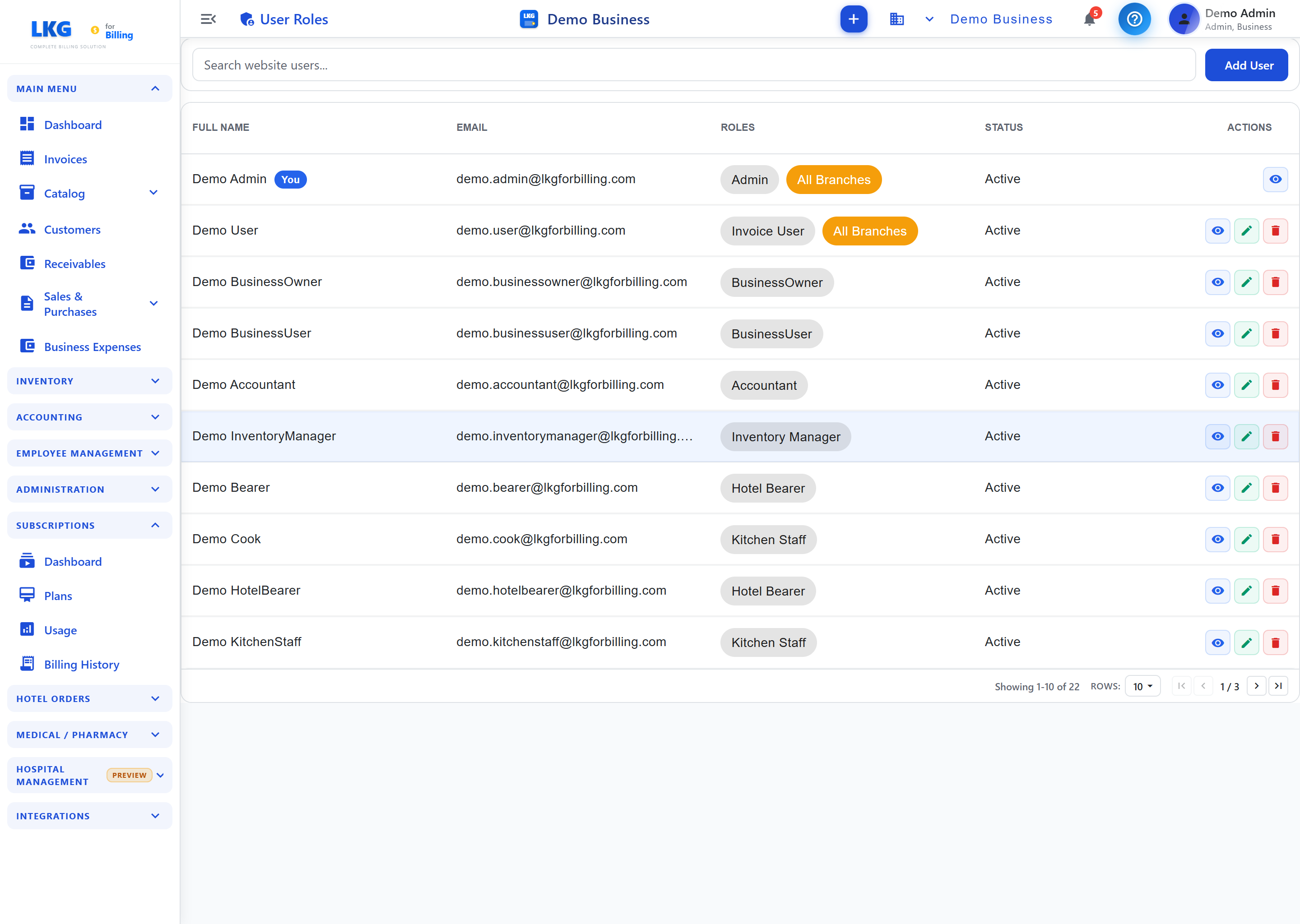Edit Demo Cook user
This screenshot has height=924, width=1300.
[x=1246, y=540]
